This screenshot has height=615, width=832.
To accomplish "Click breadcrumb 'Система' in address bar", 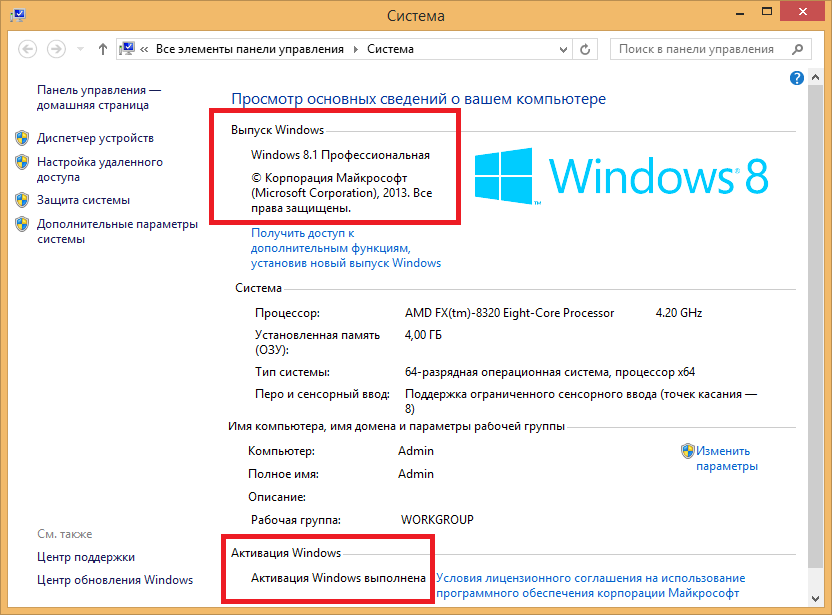I will pyautogui.click(x=390, y=49).
